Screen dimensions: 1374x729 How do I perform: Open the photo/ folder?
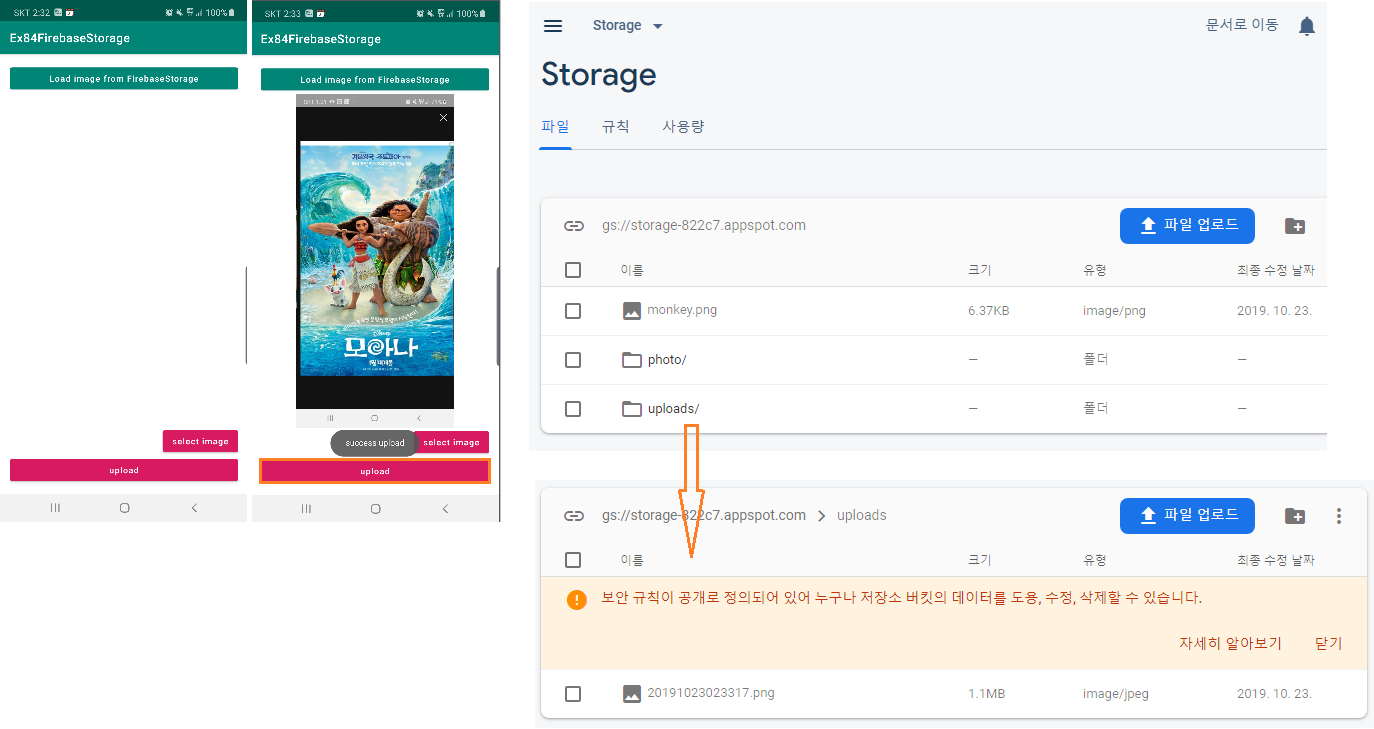click(x=667, y=360)
